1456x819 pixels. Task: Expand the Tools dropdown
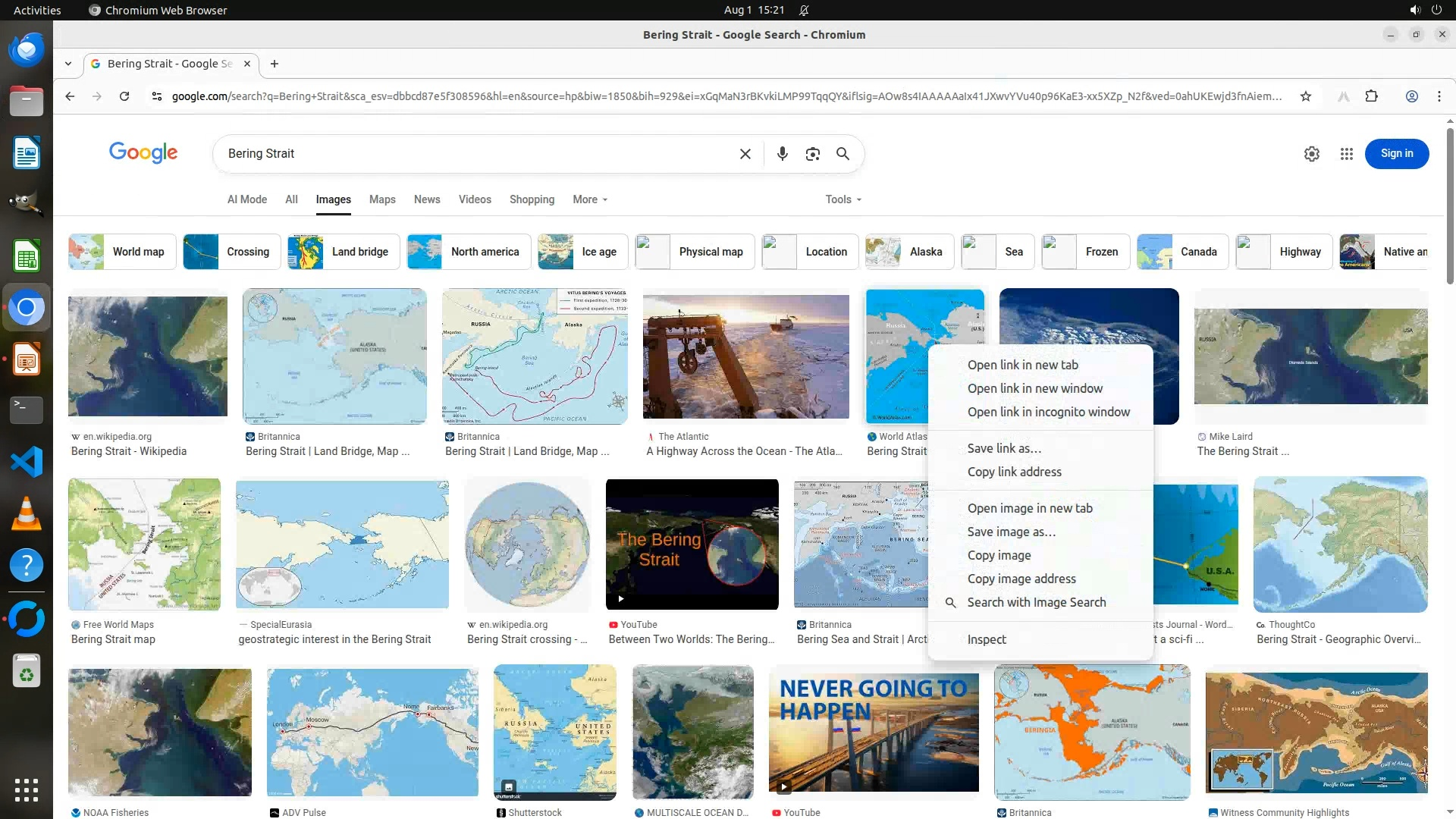pos(843,199)
